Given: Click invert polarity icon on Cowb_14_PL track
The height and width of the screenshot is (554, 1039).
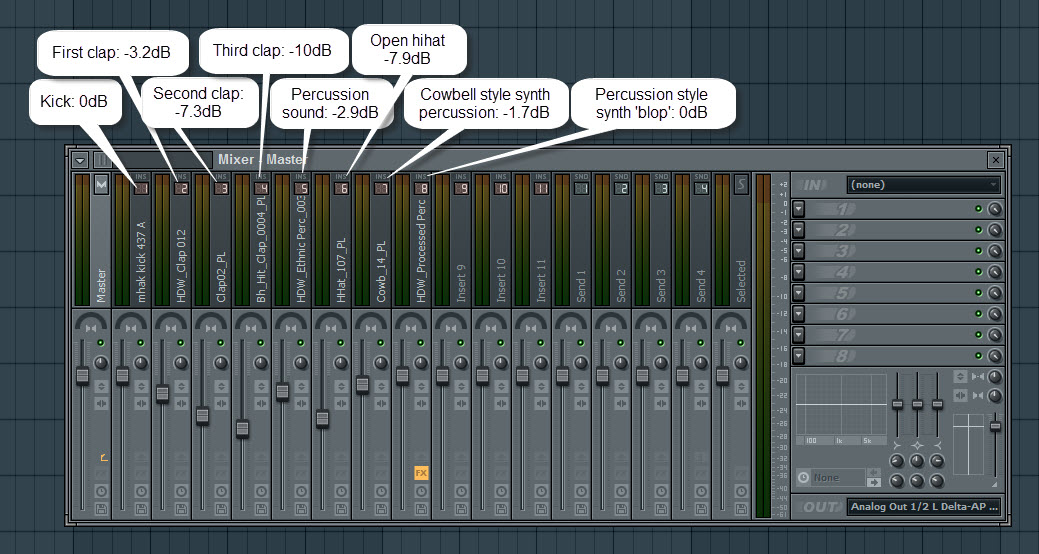Looking at the screenshot, I should coord(381,386).
